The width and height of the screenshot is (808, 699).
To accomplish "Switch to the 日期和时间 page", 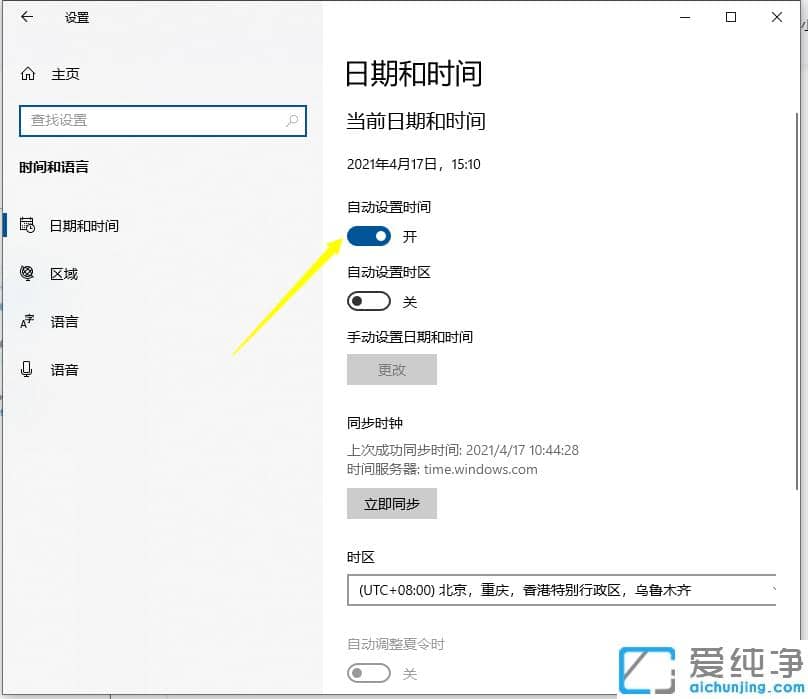I will coord(83,225).
